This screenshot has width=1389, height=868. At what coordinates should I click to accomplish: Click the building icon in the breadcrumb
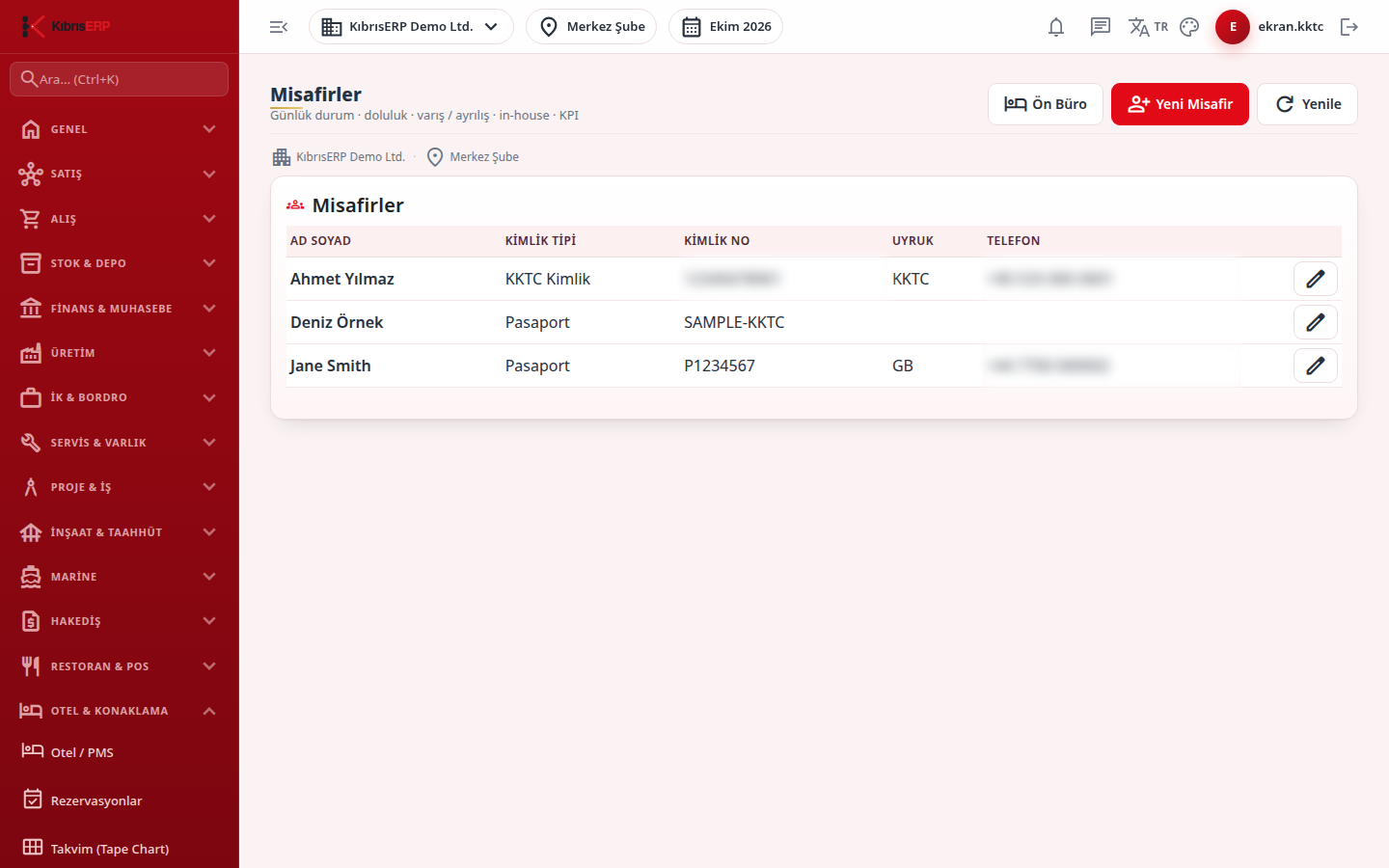coord(282,157)
